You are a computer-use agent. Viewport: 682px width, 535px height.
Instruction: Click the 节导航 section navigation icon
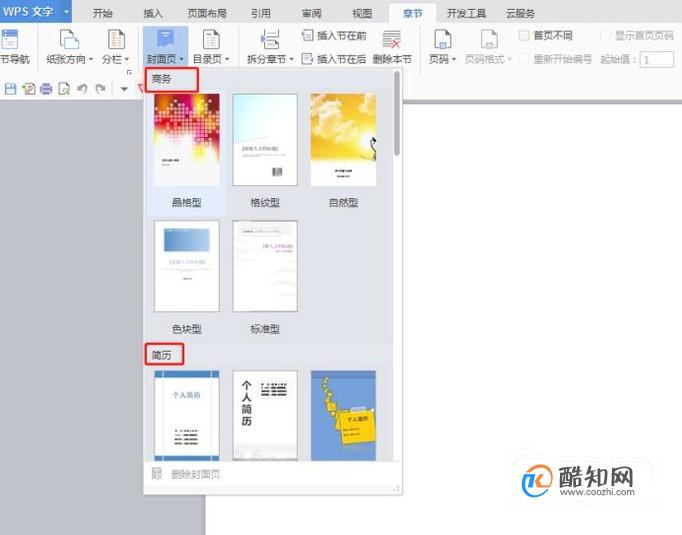(x=10, y=39)
